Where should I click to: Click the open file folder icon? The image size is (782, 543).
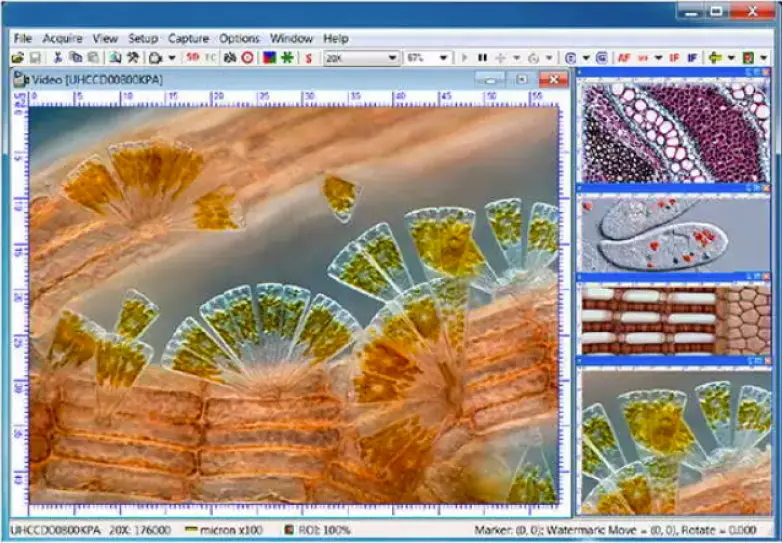(18, 58)
